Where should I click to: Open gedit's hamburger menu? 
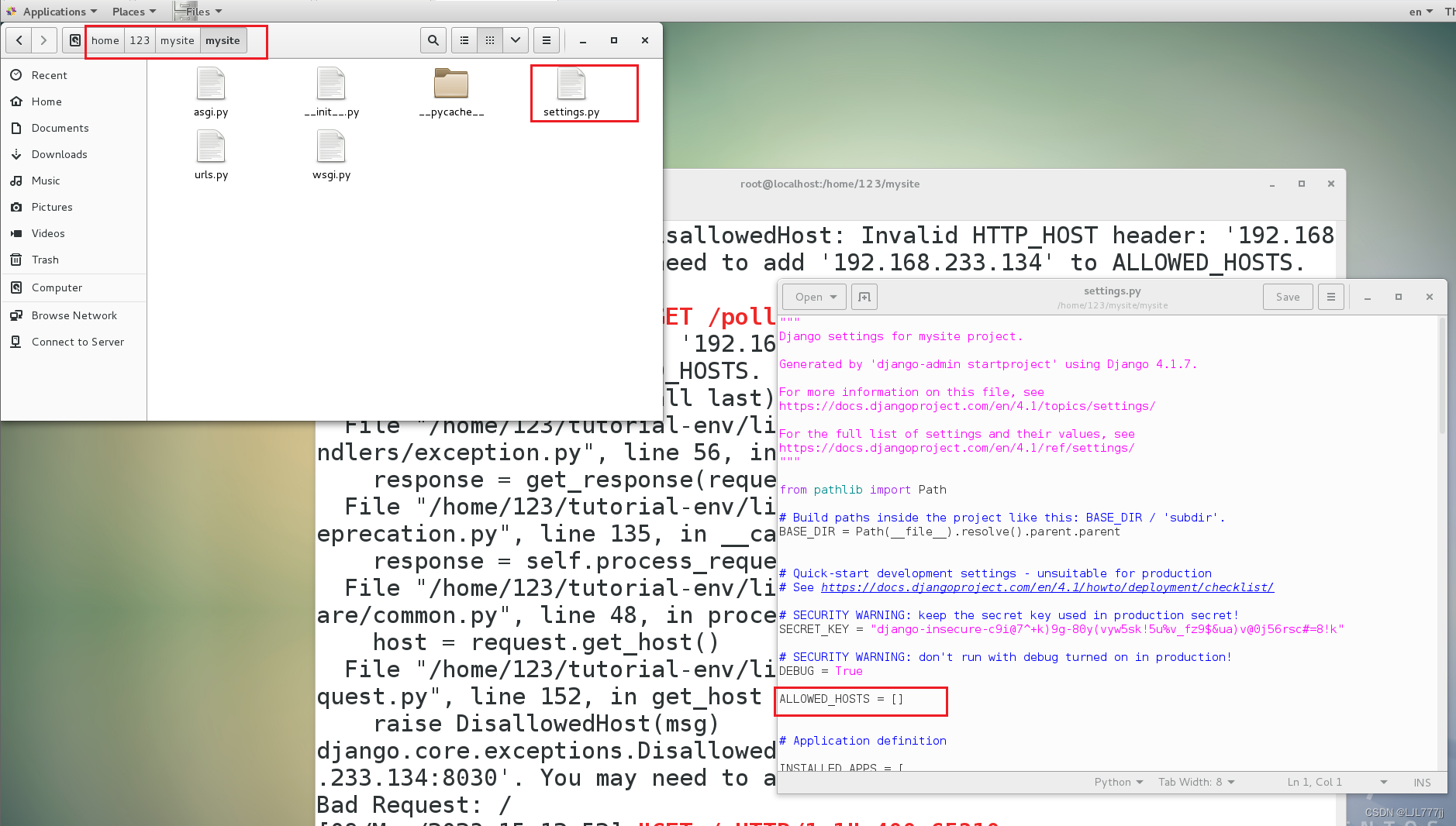[1330, 296]
